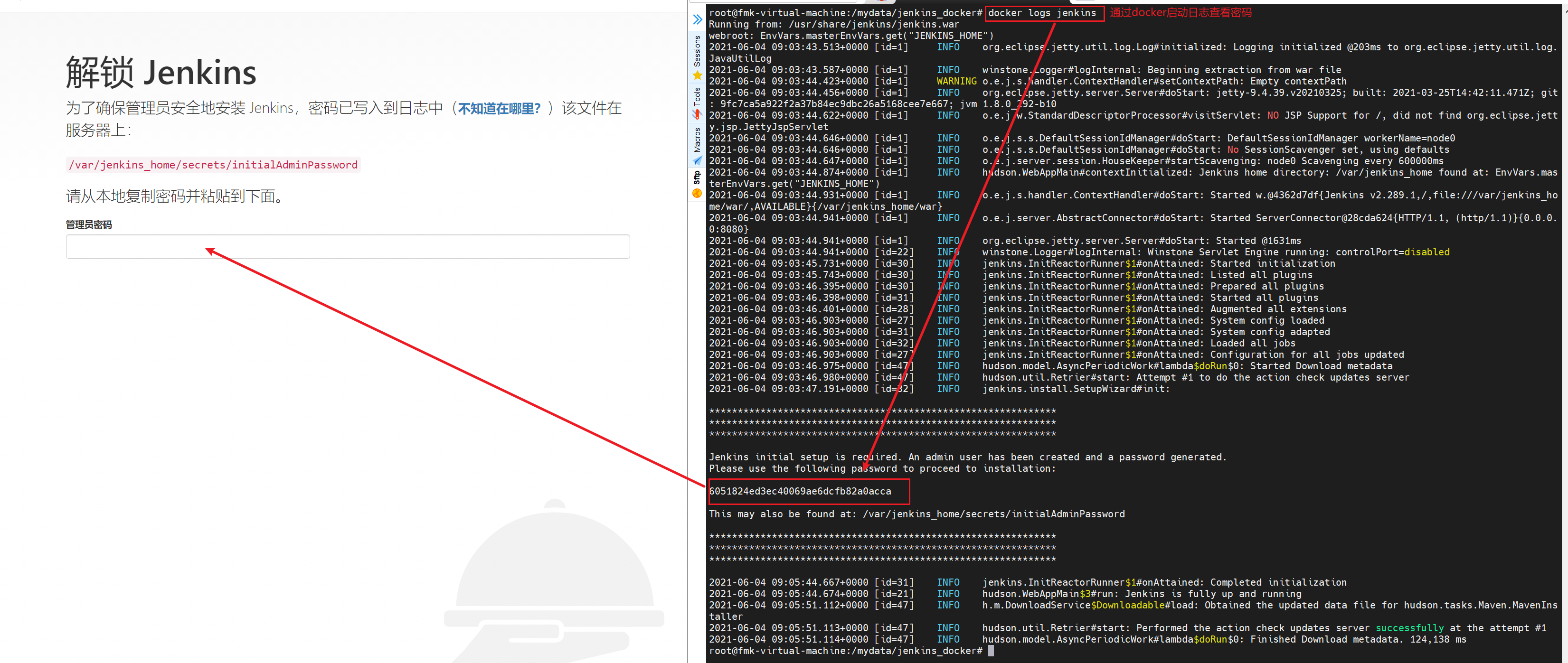Open the Tools side tab label
Viewport: 1568px width, 663px height.
pyautogui.click(x=697, y=97)
